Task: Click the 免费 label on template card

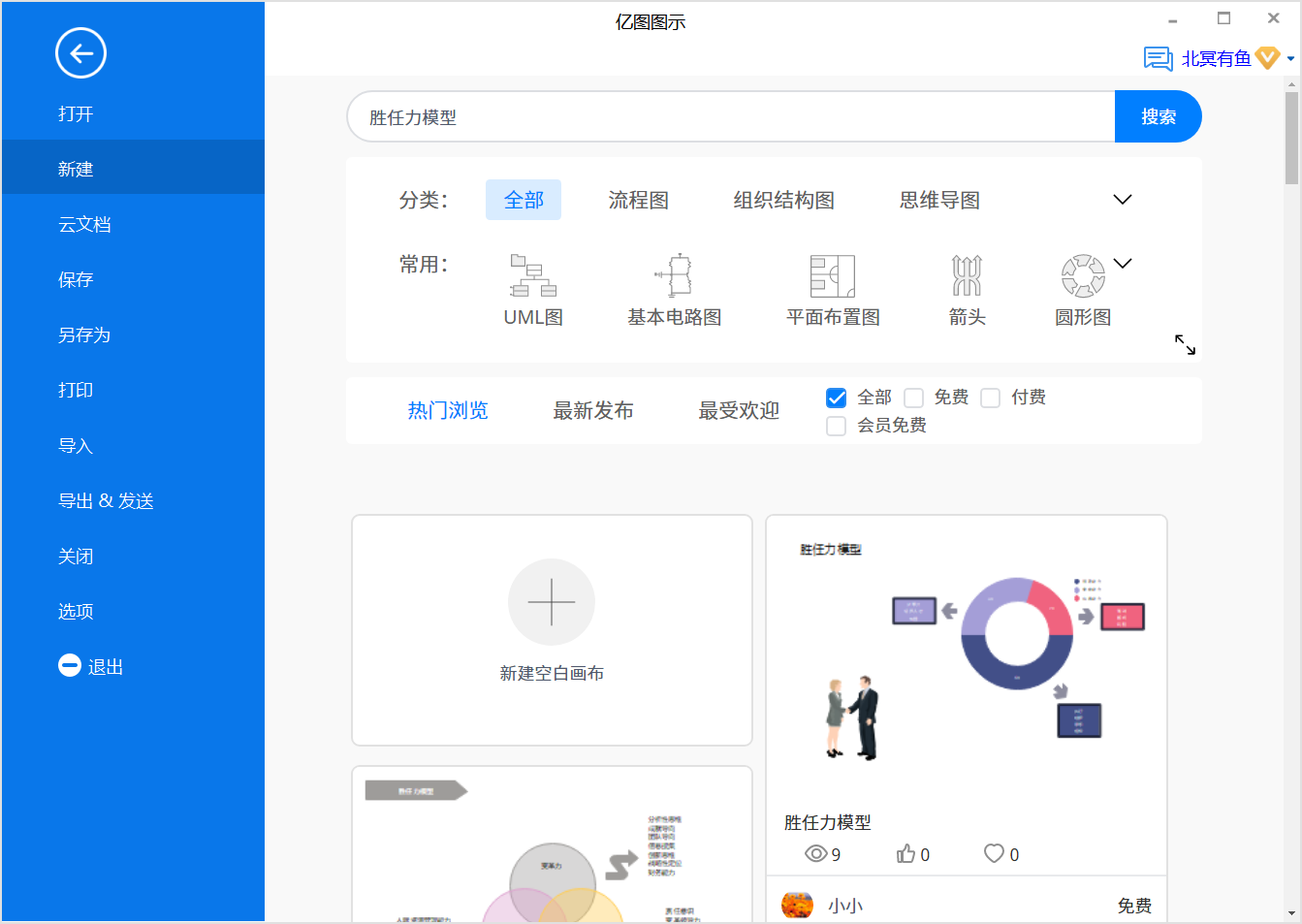Action: coord(1134,906)
